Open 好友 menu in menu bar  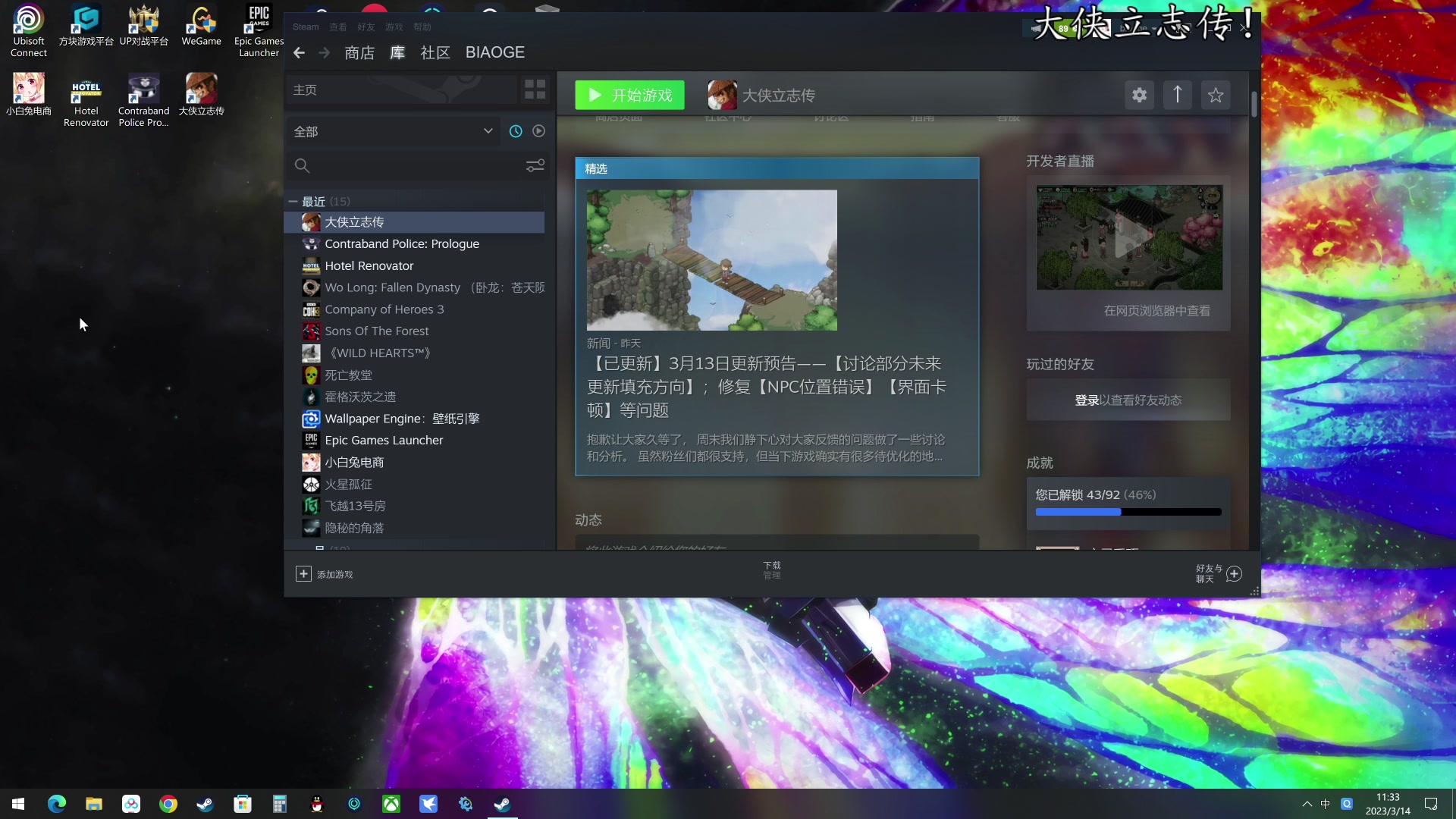click(x=366, y=27)
